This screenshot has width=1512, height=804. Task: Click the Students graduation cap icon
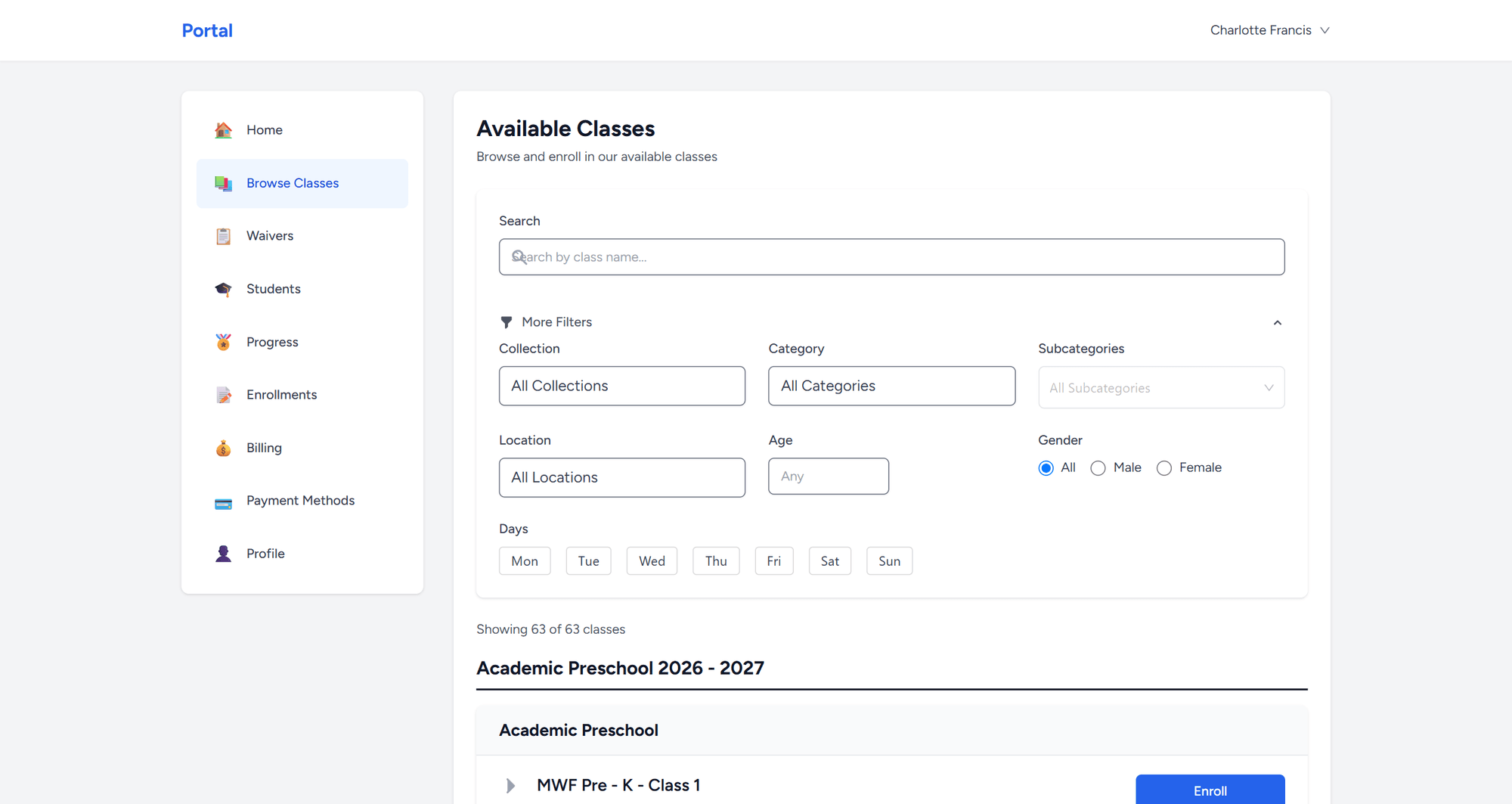pyautogui.click(x=223, y=289)
